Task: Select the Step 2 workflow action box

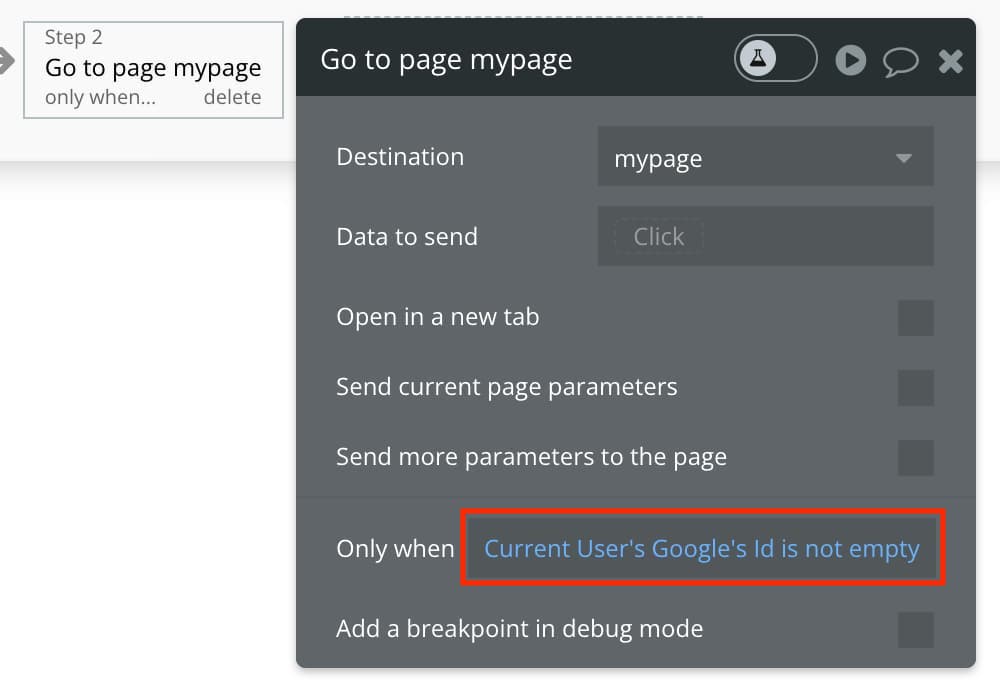Action: pos(153,70)
